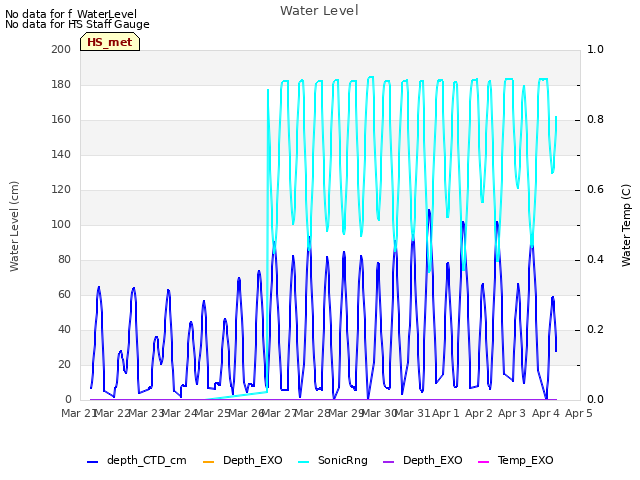Click the orange Depth_EXO legend swatch

(208, 462)
